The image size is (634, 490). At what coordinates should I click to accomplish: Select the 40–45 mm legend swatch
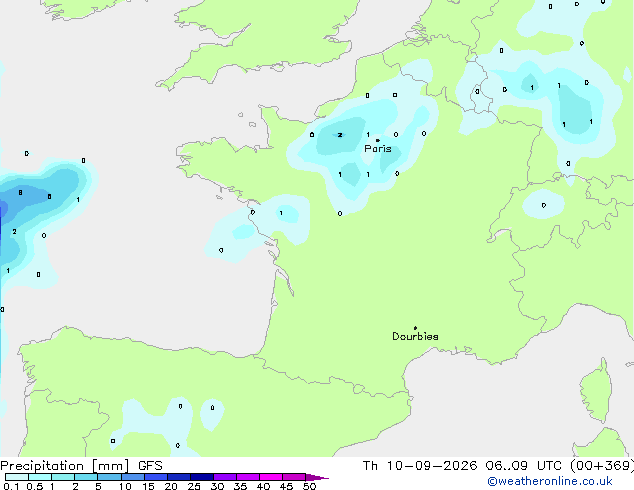[x=271, y=477]
